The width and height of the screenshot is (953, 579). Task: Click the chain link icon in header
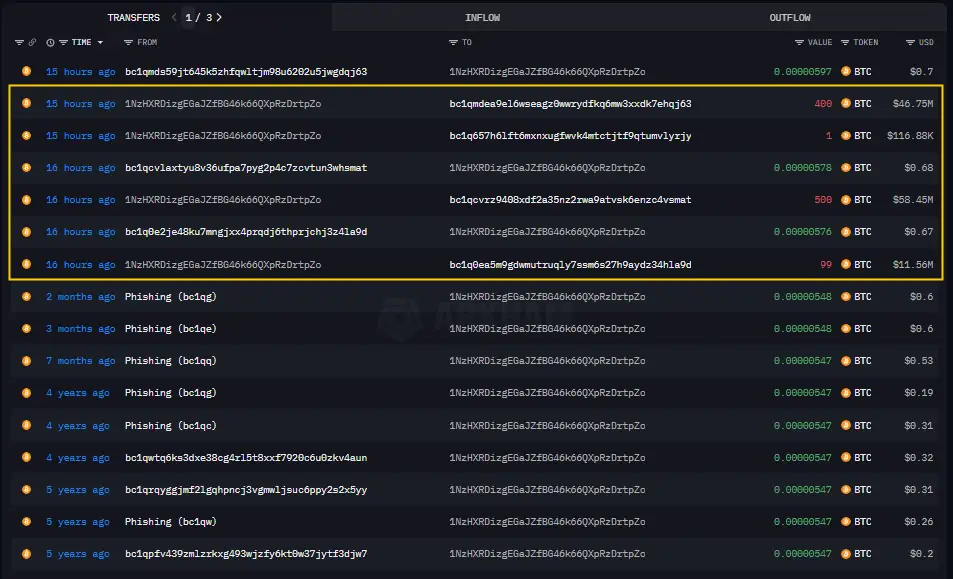[32, 43]
